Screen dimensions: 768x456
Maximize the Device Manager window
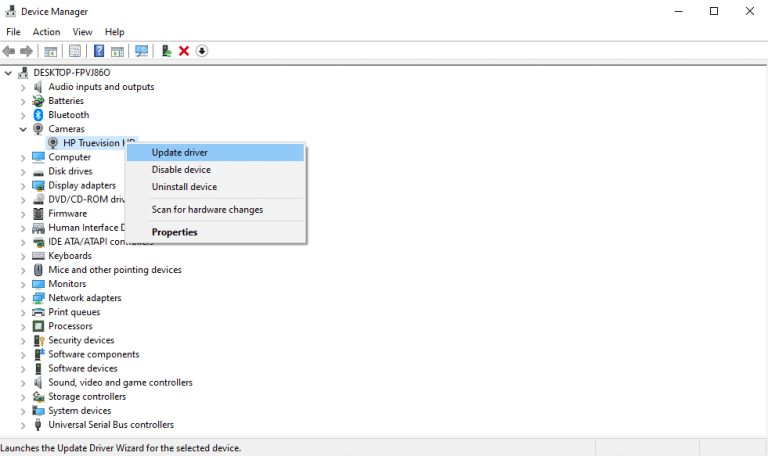[x=714, y=11]
